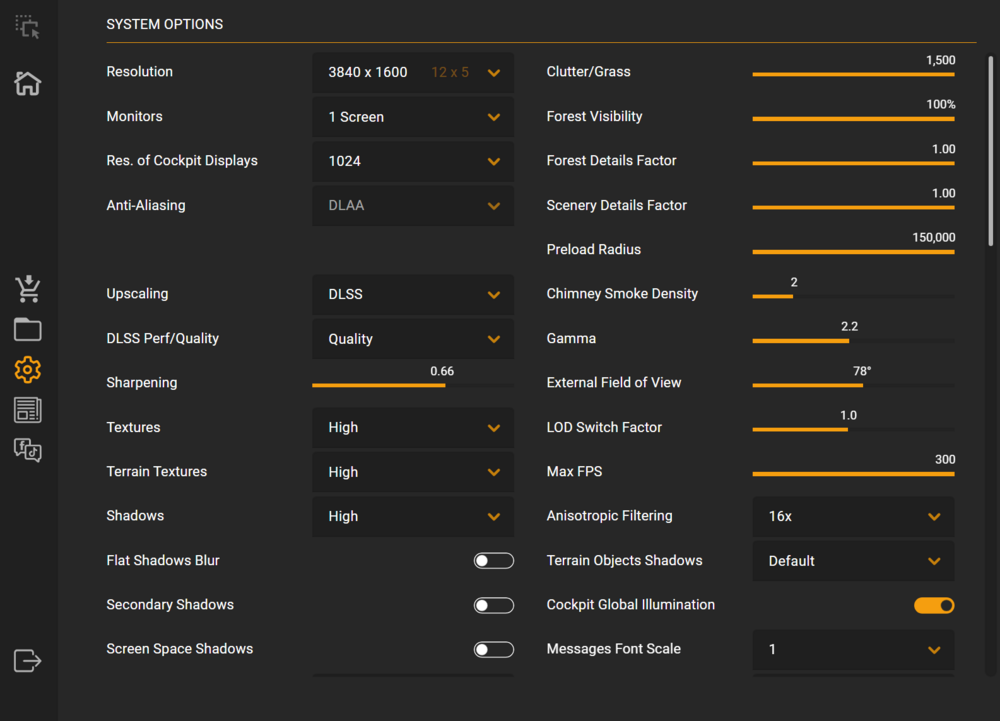Open the Resolution dropdown

click(413, 73)
